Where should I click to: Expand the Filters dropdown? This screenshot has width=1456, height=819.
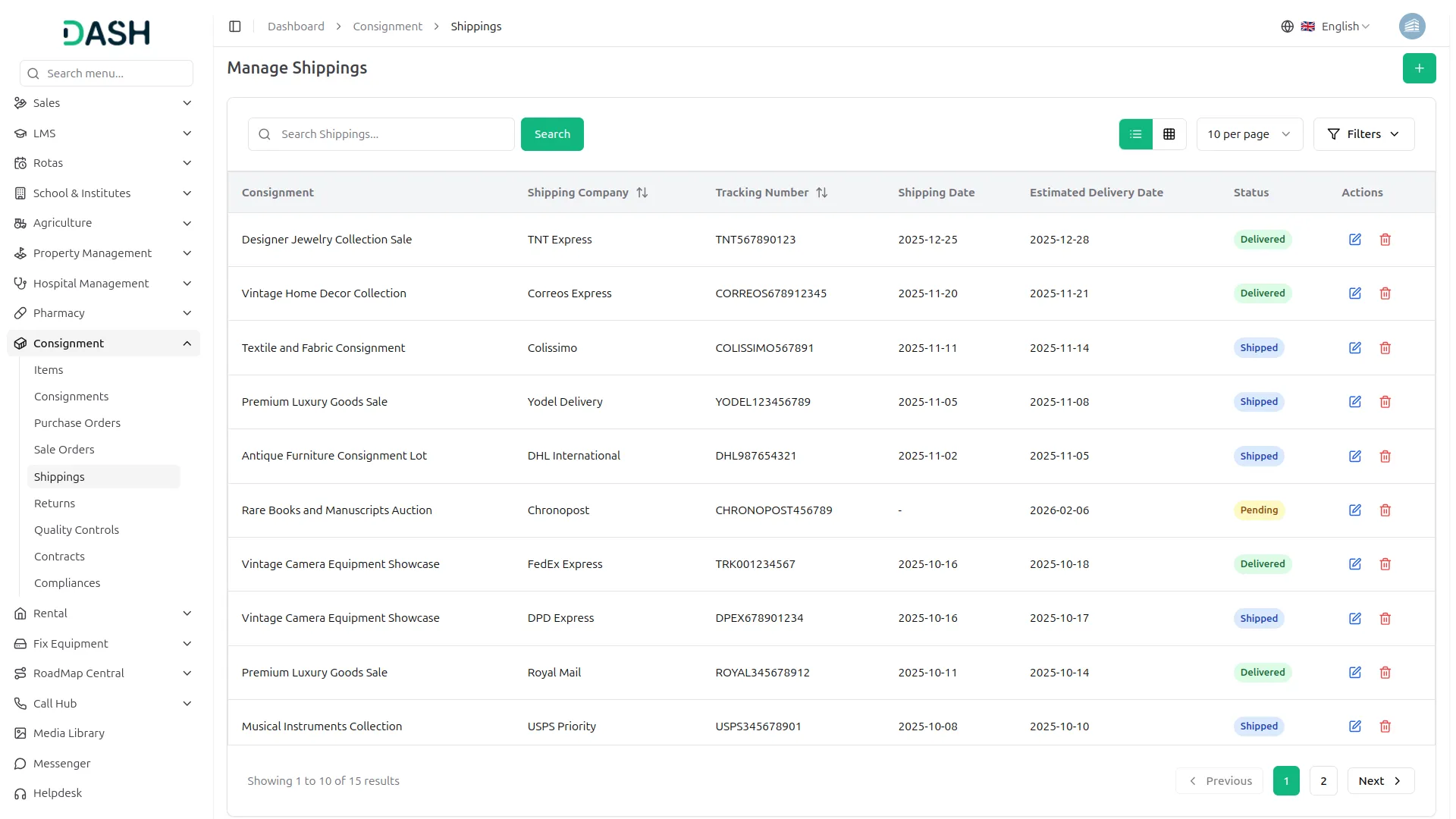(1363, 134)
